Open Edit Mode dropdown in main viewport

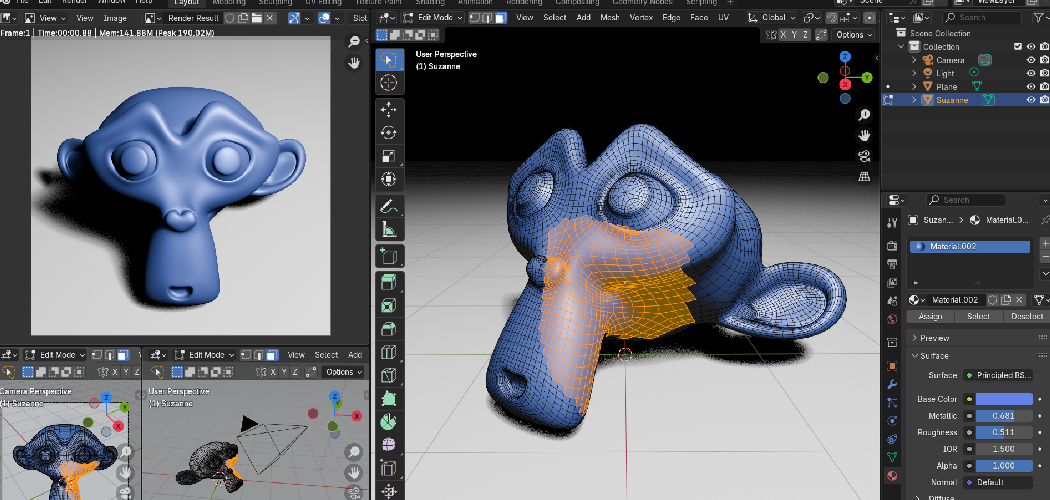point(435,17)
